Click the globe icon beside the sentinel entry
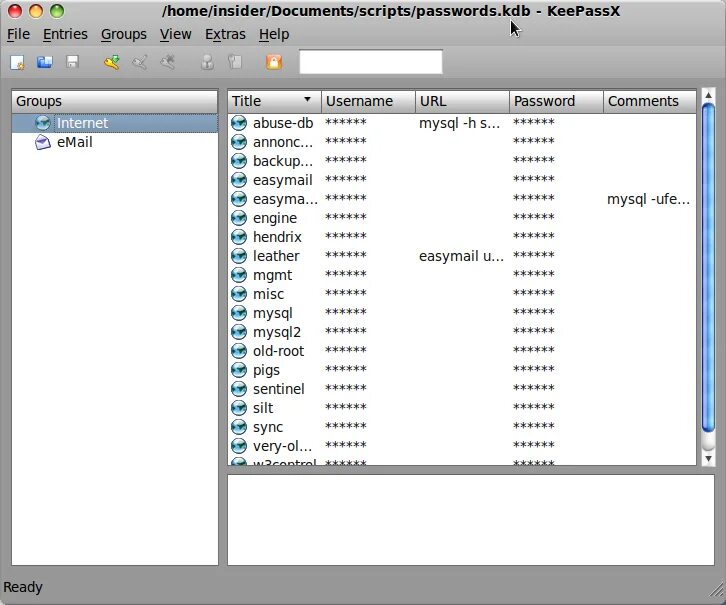726x605 pixels. click(x=239, y=388)
